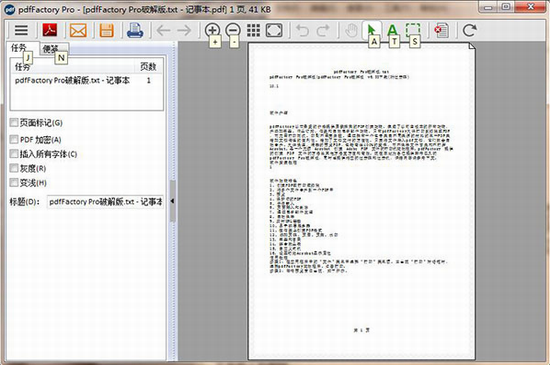Image resolution: width=550 pixels, height=365 pixels.
Task: Enable the 页面标记(G) checkbox
Action: 14,123
